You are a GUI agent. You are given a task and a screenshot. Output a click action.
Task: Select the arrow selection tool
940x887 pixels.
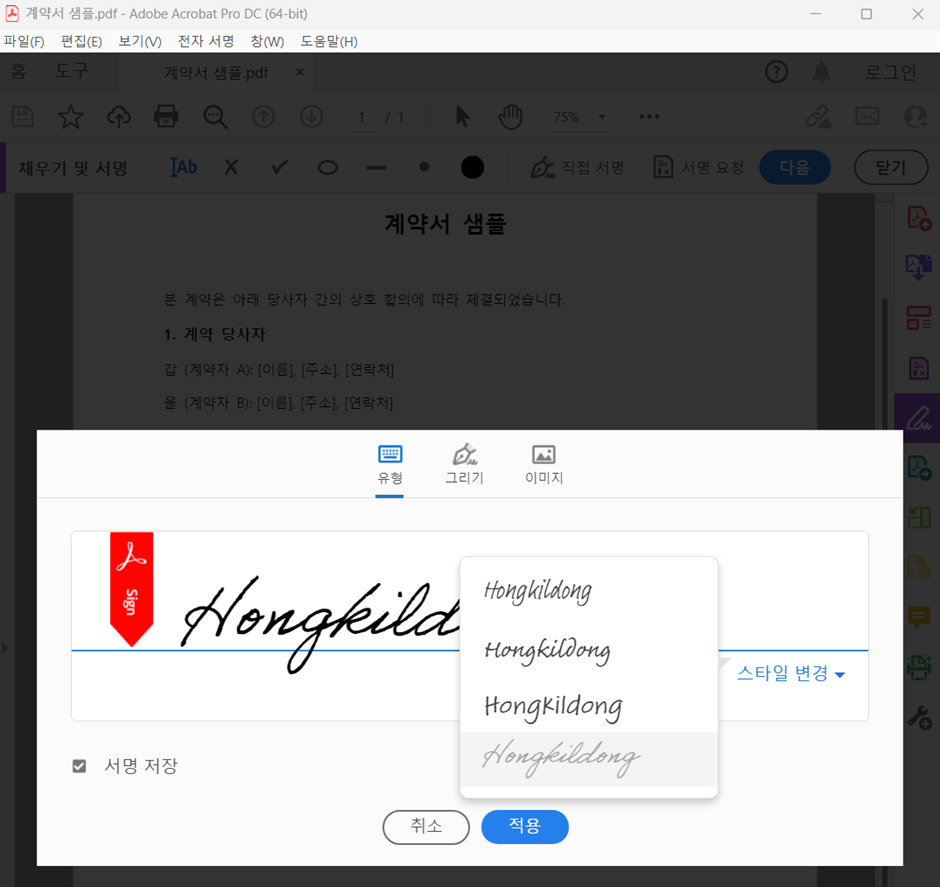462,116
